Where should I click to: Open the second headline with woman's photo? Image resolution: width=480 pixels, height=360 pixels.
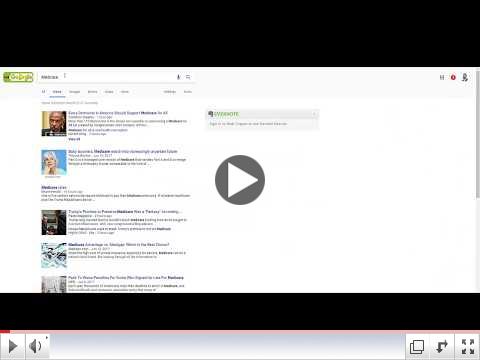123,151
